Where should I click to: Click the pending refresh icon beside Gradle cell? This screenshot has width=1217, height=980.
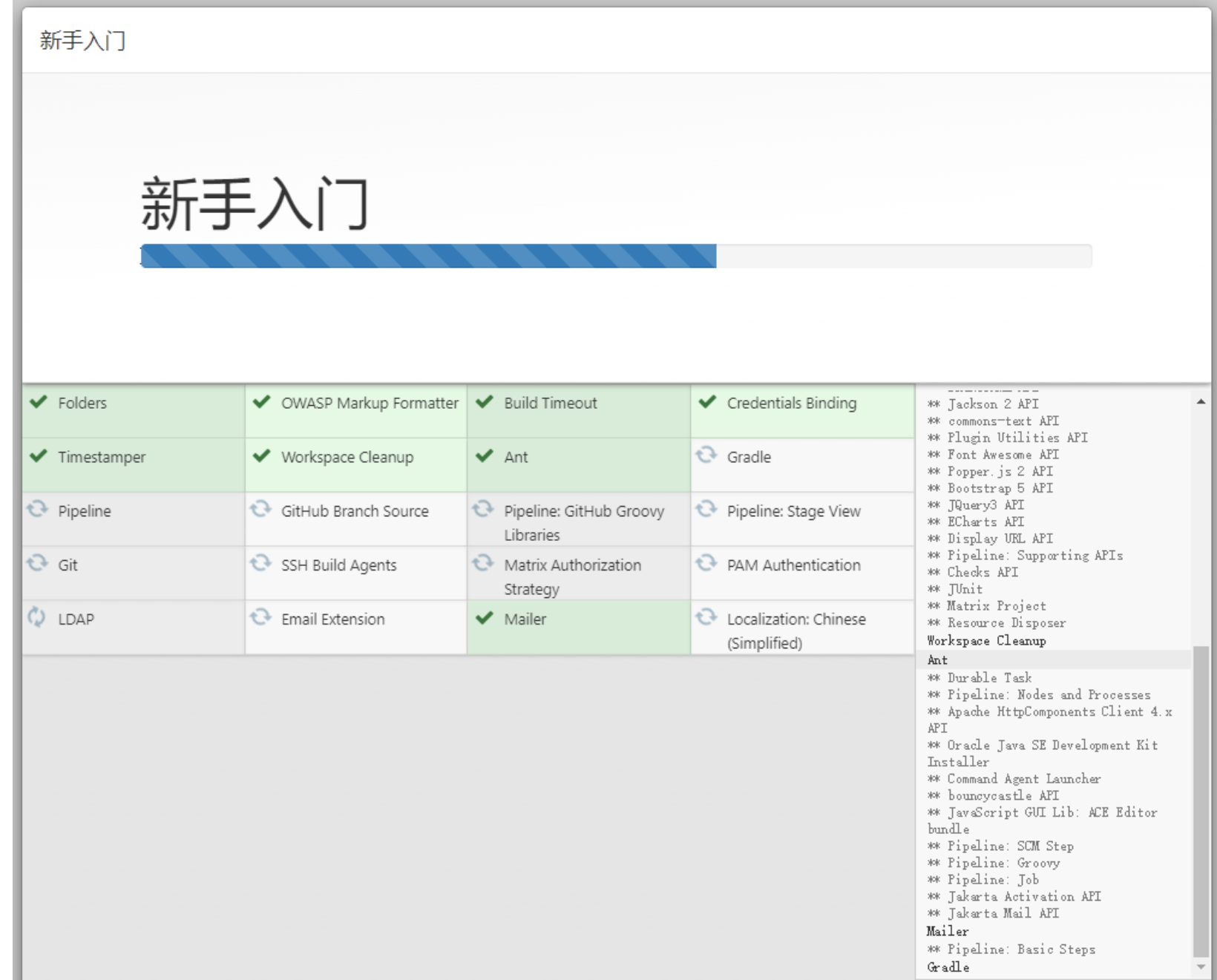pos(706,454)
